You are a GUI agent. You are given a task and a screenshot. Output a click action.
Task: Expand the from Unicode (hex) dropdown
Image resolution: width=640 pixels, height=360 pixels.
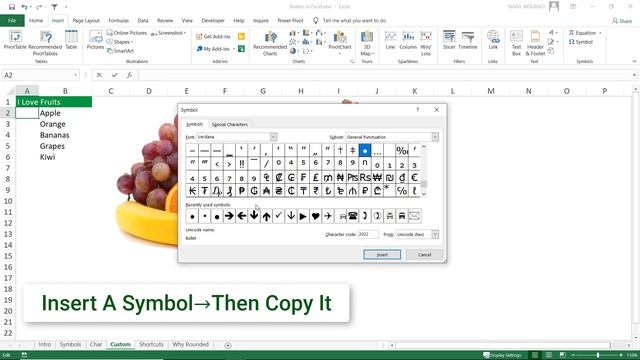click(x=435, y=234)
